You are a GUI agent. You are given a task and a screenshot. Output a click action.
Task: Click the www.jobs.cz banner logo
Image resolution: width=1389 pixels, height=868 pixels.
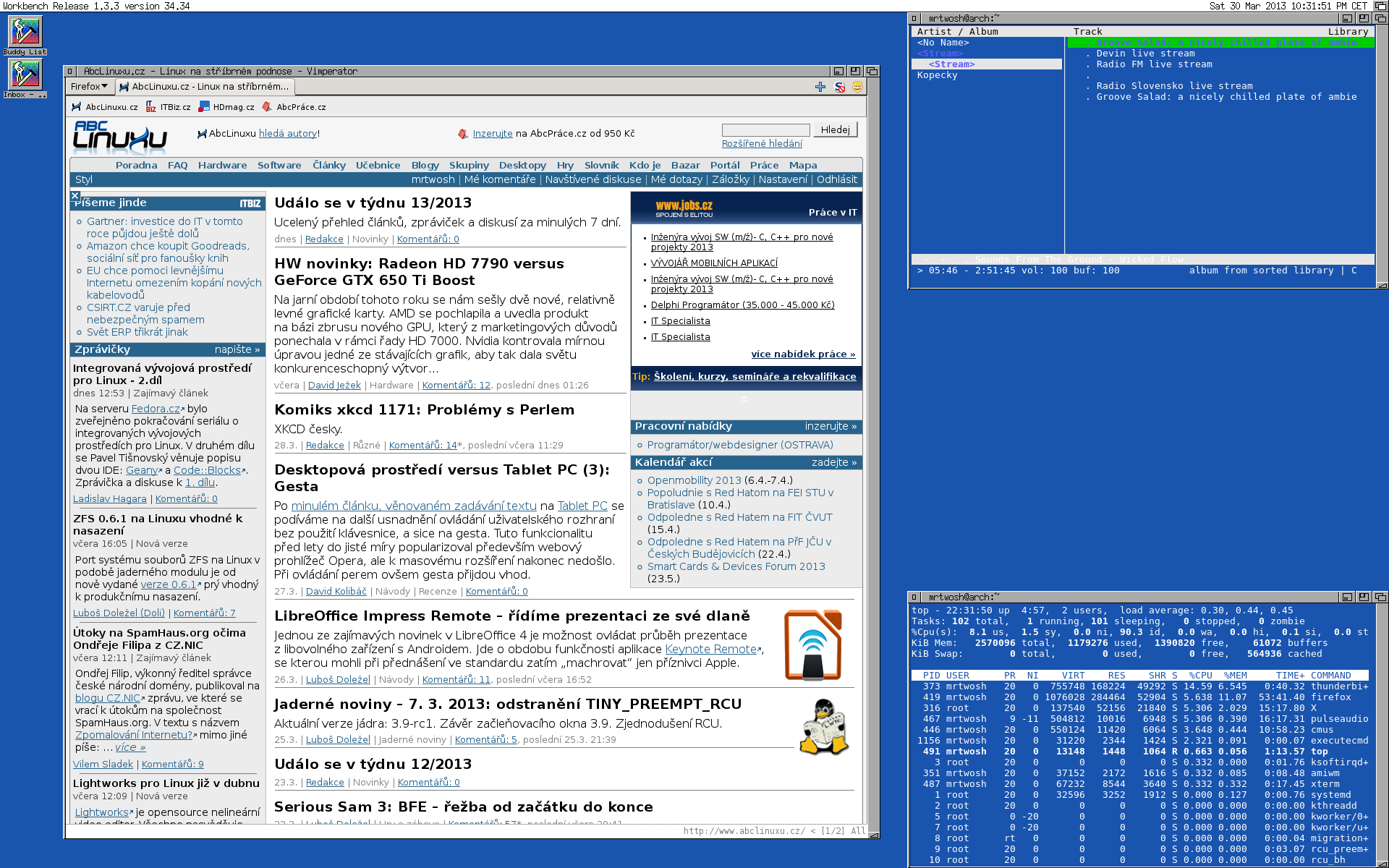(684, 209)
